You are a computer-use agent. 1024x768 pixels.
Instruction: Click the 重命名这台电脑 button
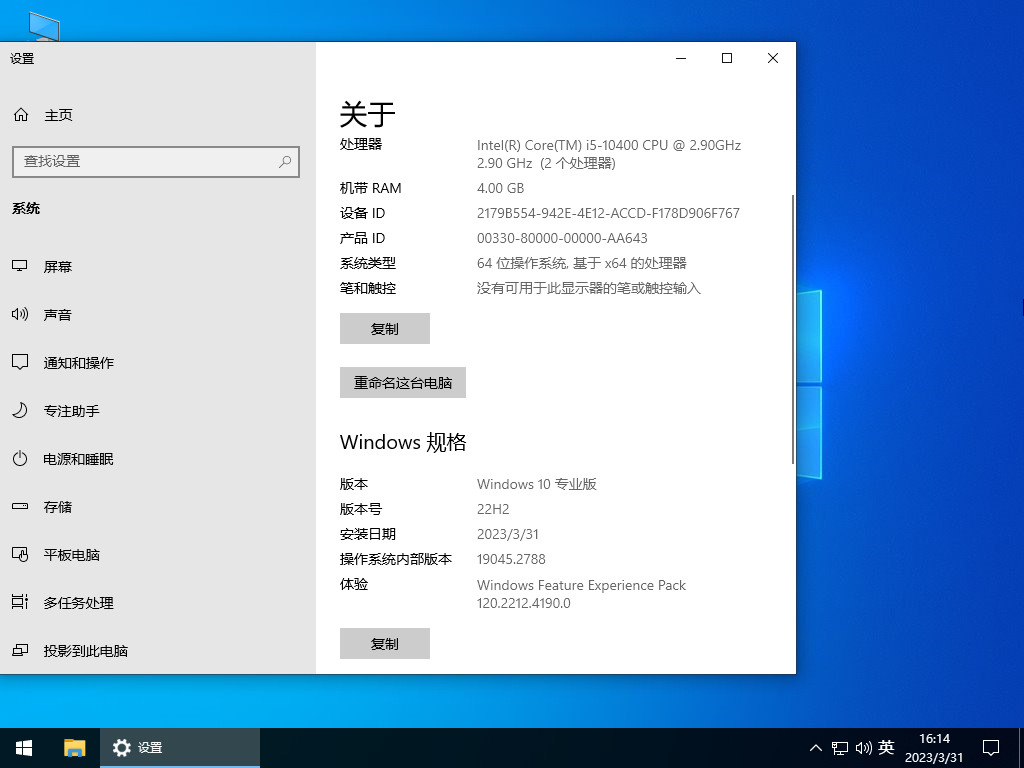(402, 383)
